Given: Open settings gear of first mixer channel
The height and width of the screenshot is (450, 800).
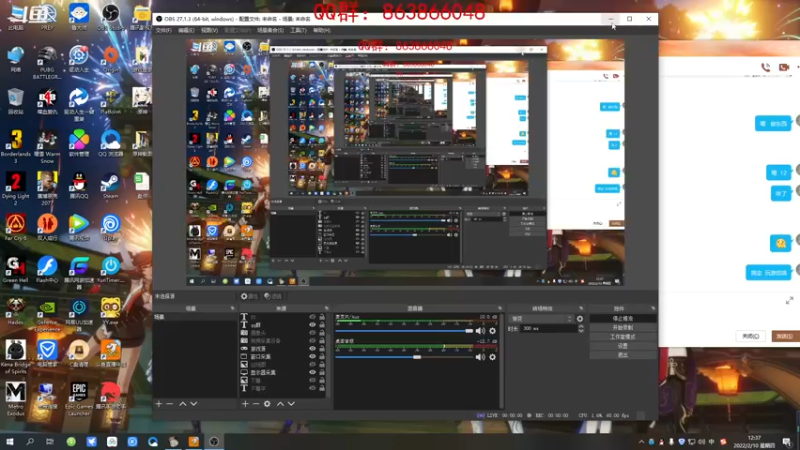Looking at the screenshot, I should pos(492,331).
